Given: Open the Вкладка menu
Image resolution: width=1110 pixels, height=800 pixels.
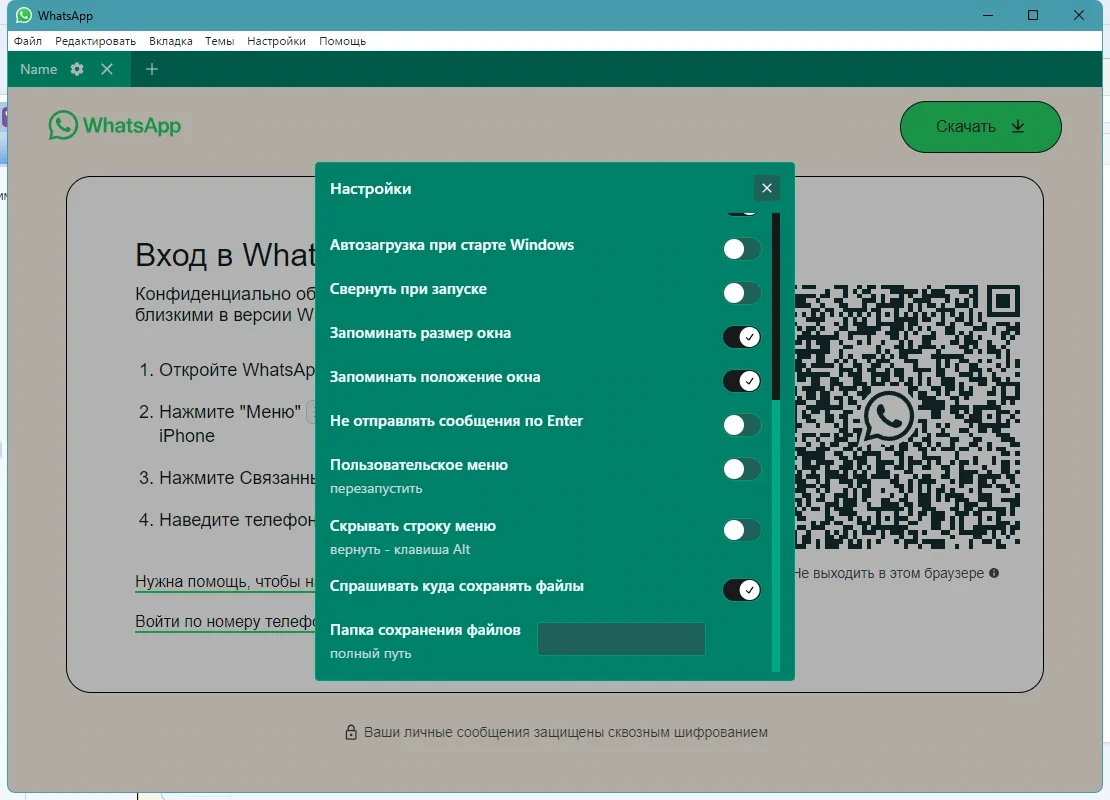Looking at the screenshot, I should pyautogui.click(x=171, y=41).
